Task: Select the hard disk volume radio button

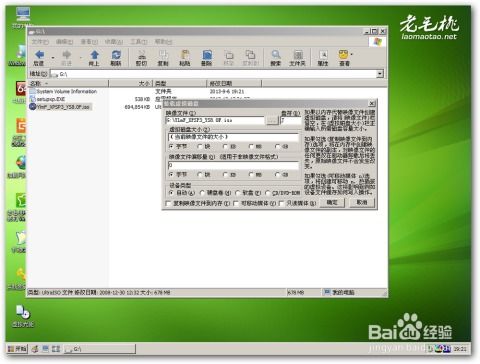Action: click(202, 193)
